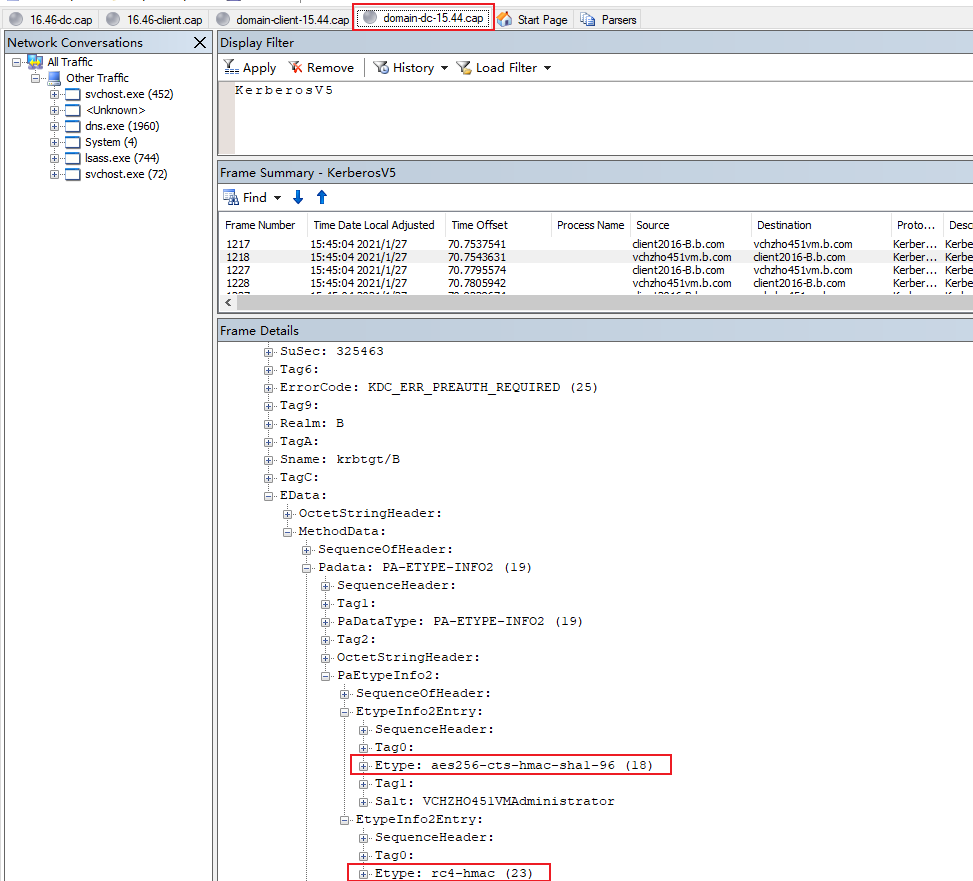Sort by Process Name column

(590, 225)
